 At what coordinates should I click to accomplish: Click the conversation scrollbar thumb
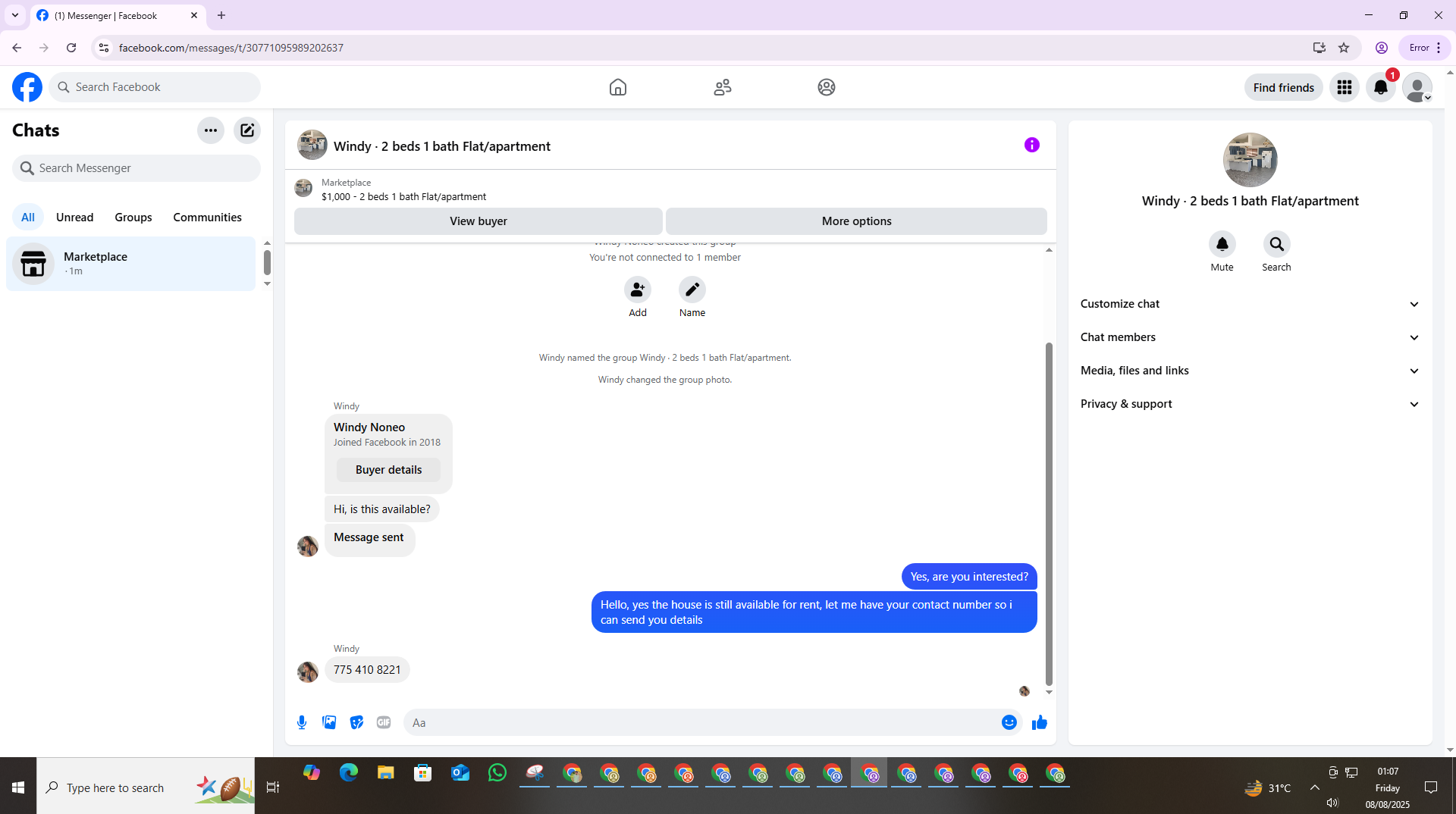click(x=1049, y=514)
